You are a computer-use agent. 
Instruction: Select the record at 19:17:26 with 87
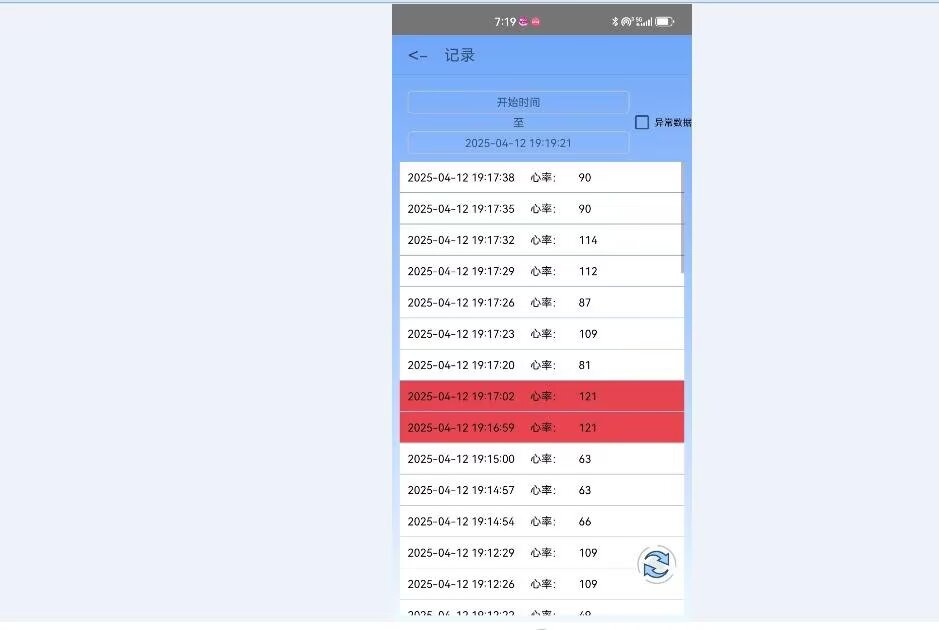pos(541,302)
